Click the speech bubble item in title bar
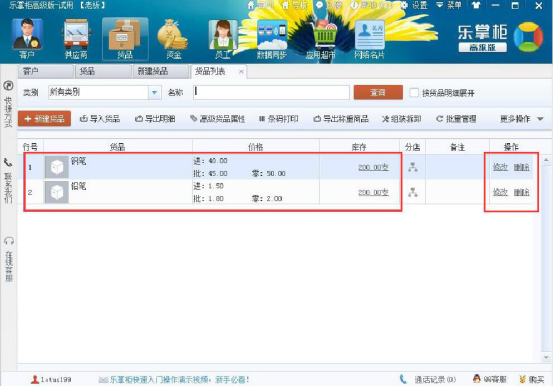Image resolution: width=553 pixels, height=386 pixels. pyautogui.click(x=329, y=5)
